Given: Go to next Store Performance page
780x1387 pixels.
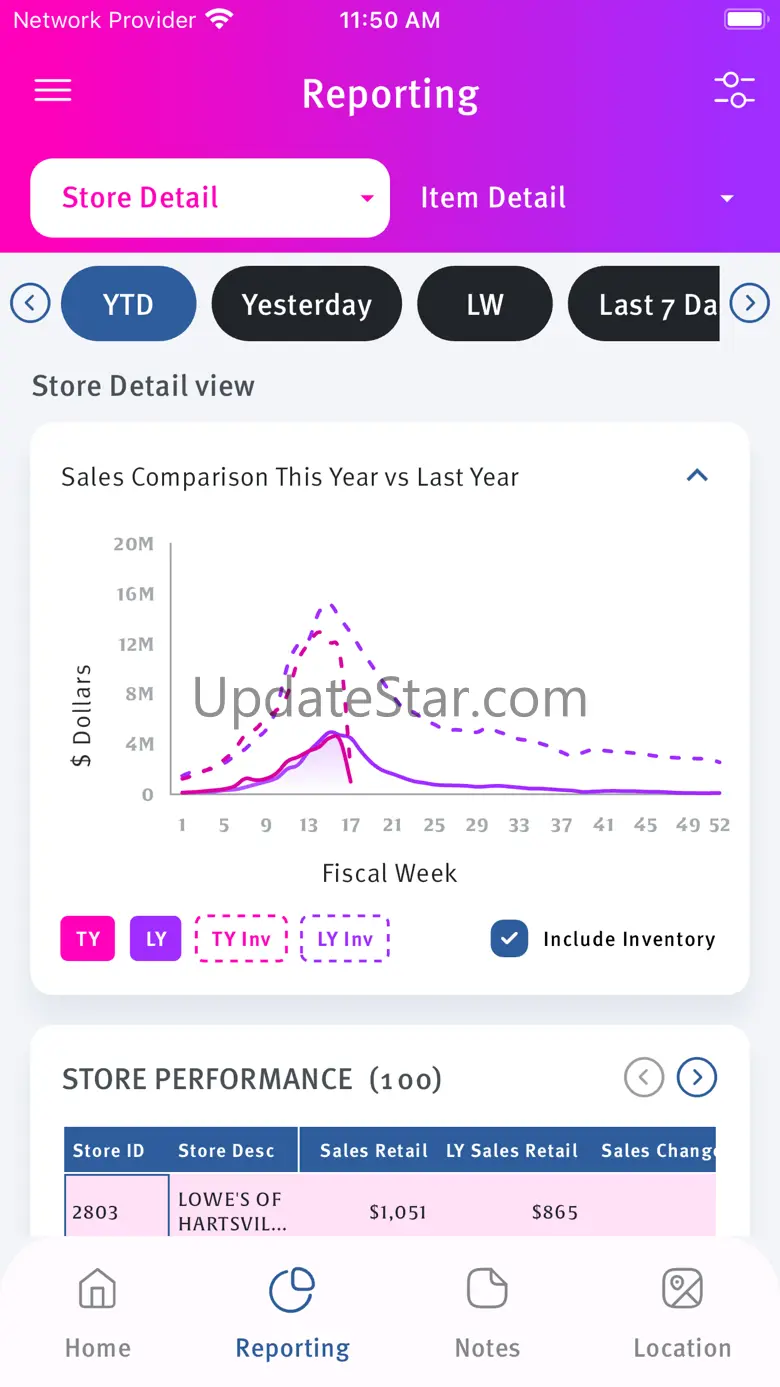Looking at the screenshot, I should [697, 1077].
